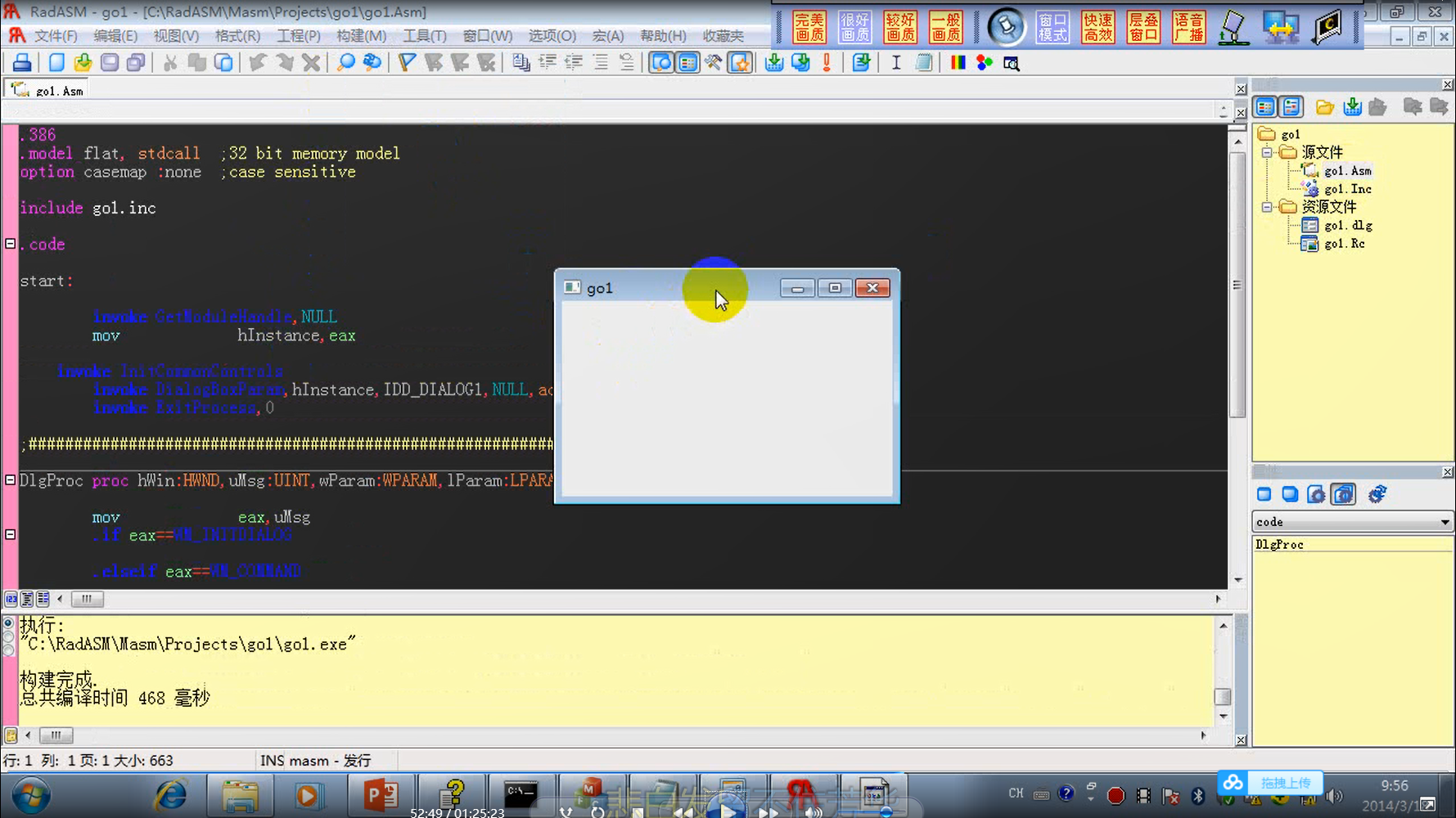Open Internet Explorer from the taskbar
Screen dimensions: 1456x818
click(171, 795)
